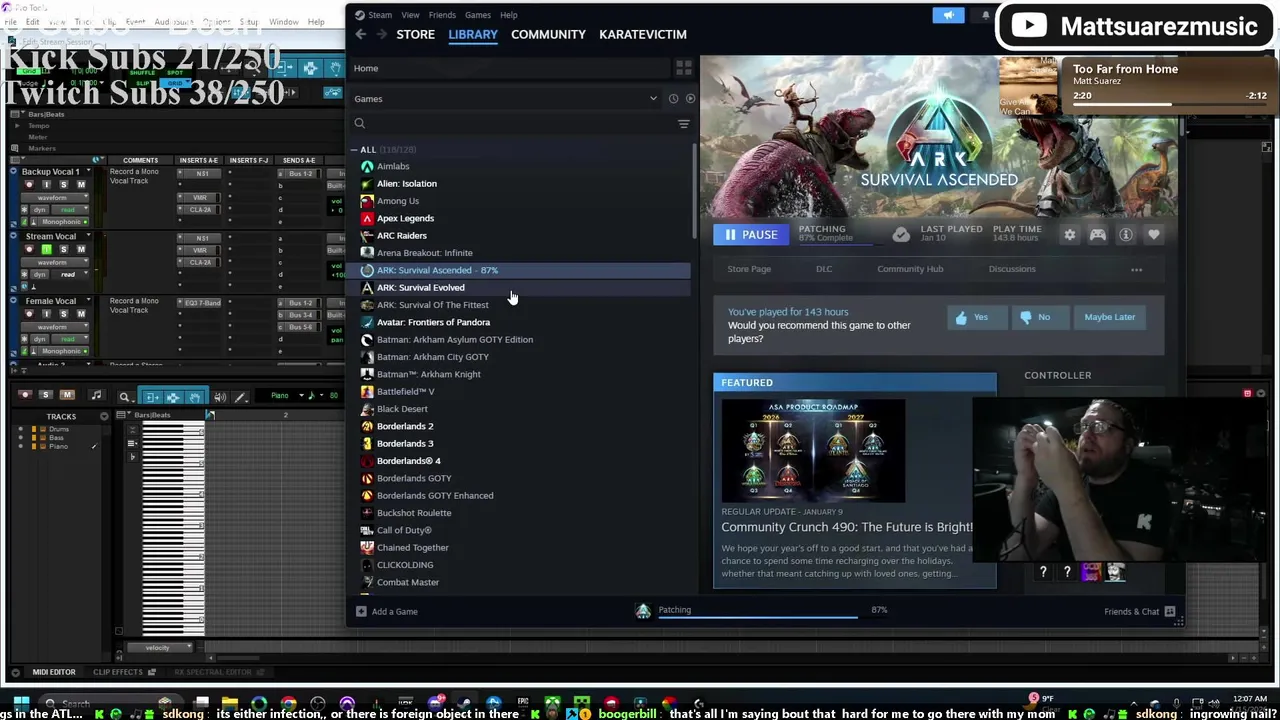Filter to ready-to-play games icon

(x=690, y=99)
